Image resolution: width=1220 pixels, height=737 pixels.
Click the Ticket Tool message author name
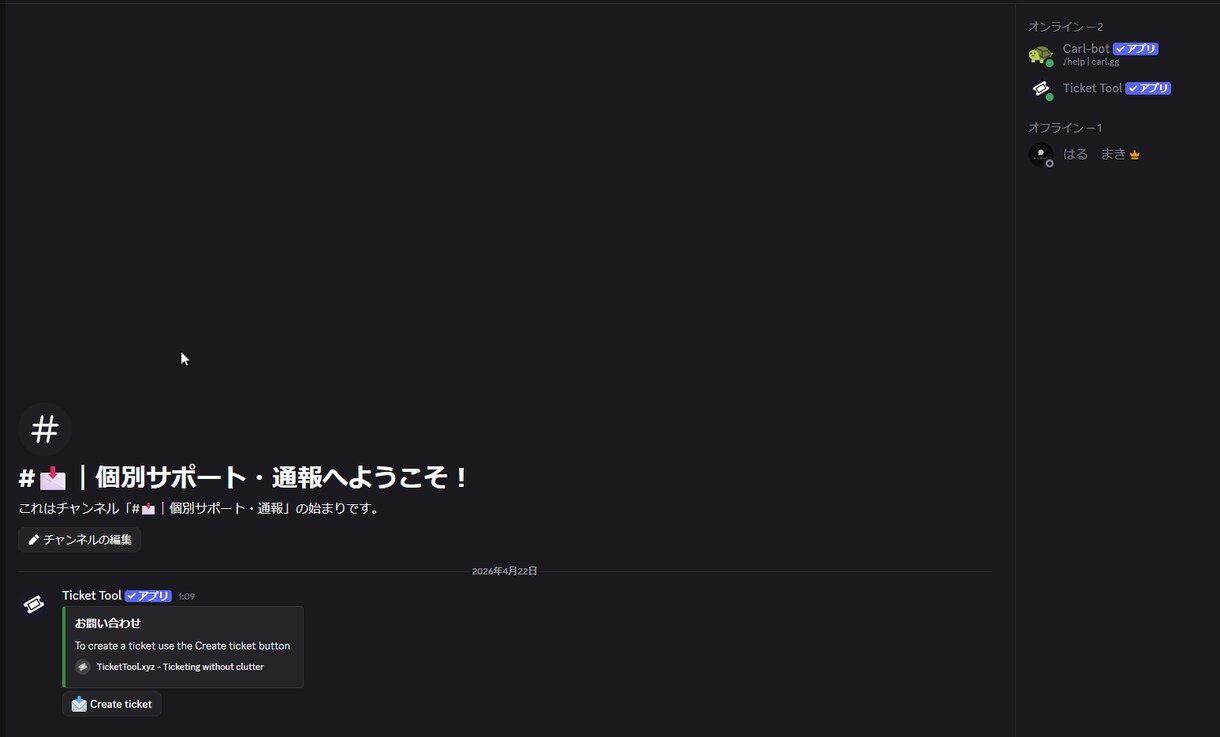coord(91,596)
